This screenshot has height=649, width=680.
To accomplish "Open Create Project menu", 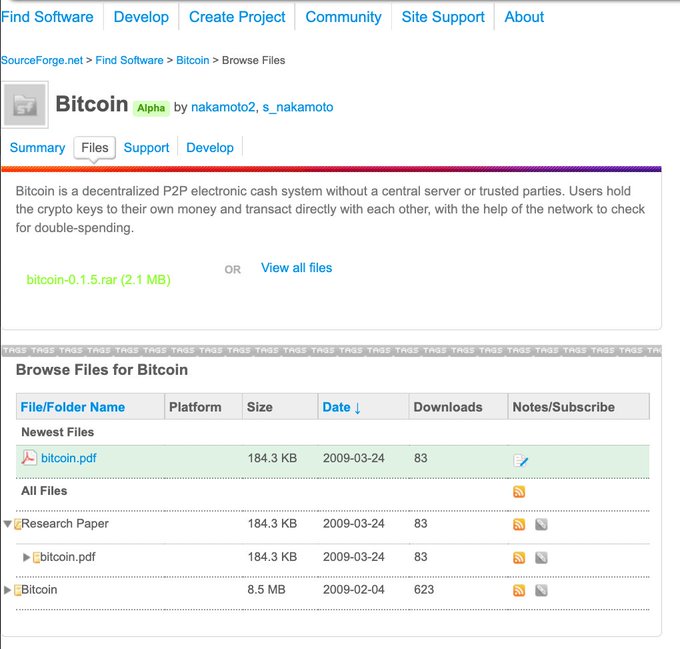I will 237,17.
